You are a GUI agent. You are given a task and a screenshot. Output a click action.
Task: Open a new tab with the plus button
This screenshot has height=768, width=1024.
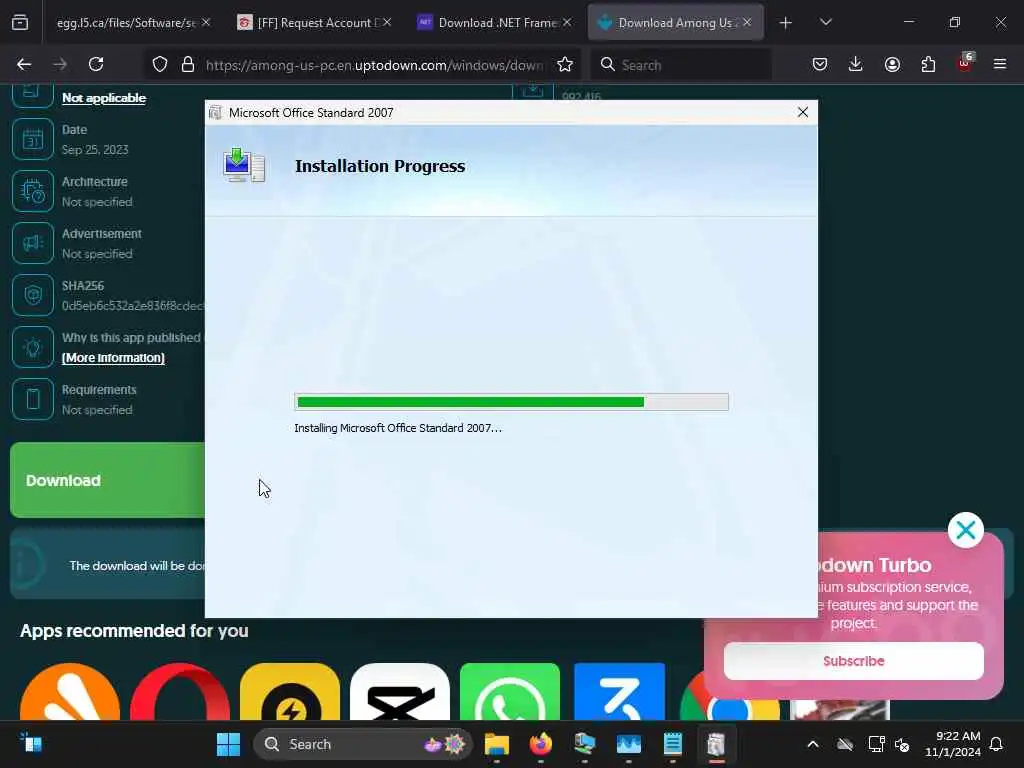click(786, 23)
